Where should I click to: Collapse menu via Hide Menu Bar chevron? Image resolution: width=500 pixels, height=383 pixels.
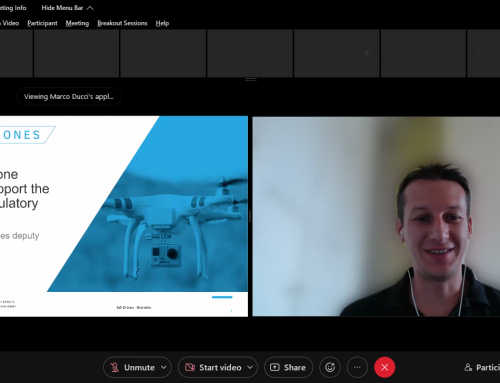tap(90, 8)
